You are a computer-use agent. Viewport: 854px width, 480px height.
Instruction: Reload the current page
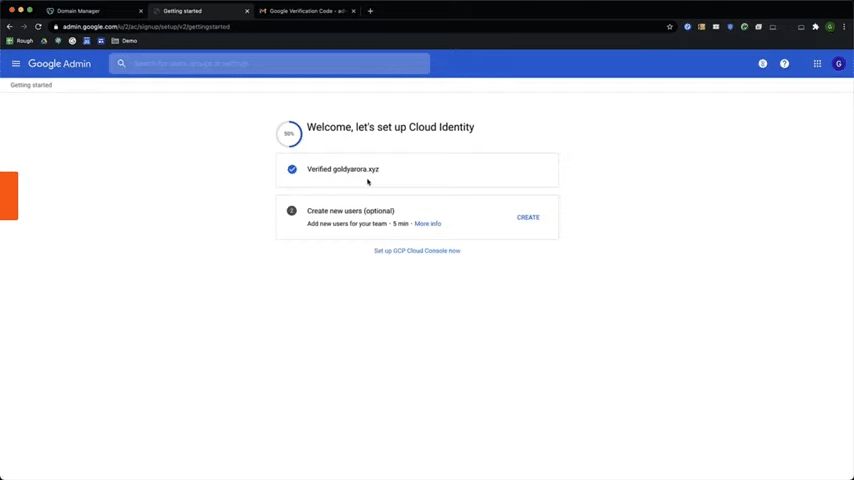[x=38, y=27]
